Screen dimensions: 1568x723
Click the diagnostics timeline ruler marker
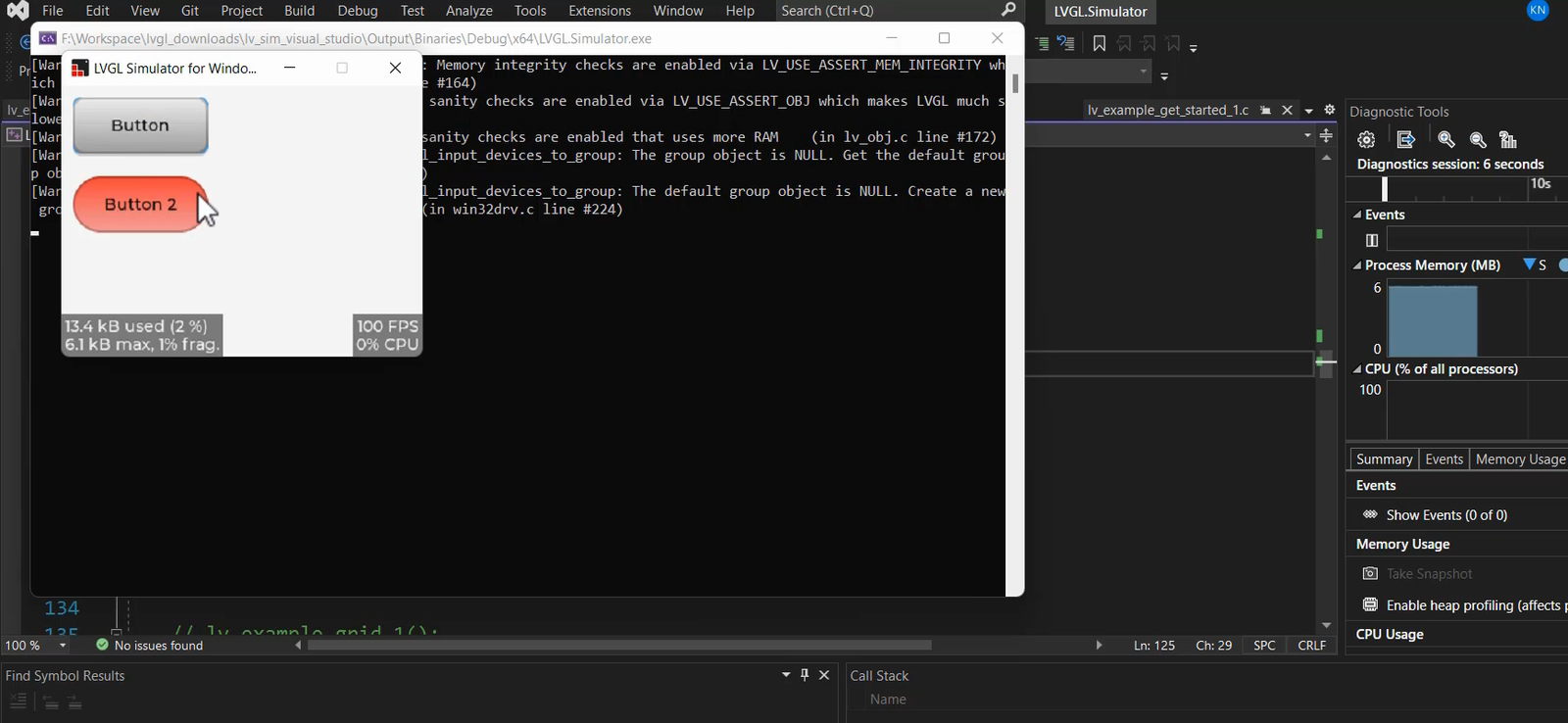1385,188
